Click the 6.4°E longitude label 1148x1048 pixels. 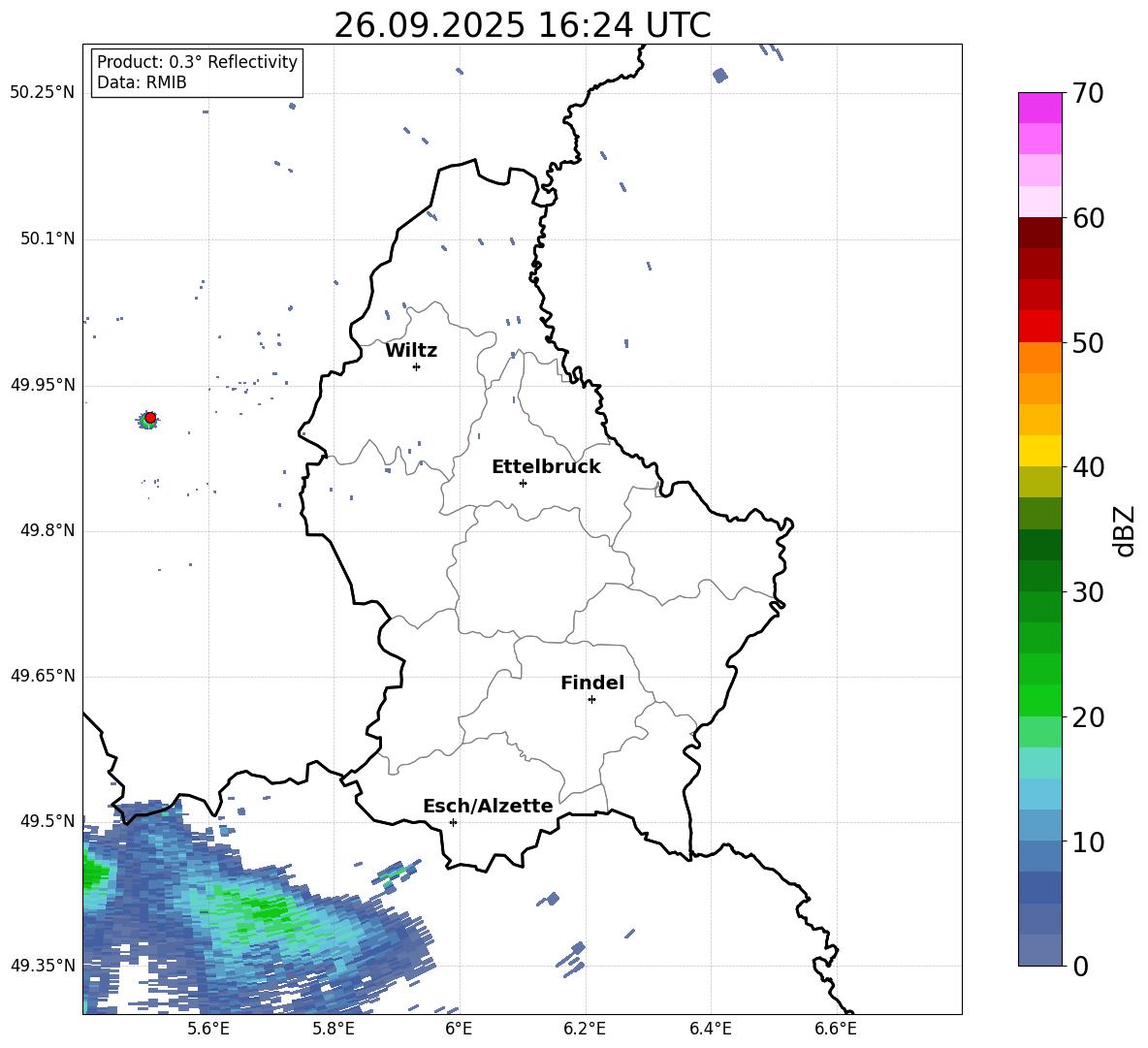click(x=710, y=1030)
